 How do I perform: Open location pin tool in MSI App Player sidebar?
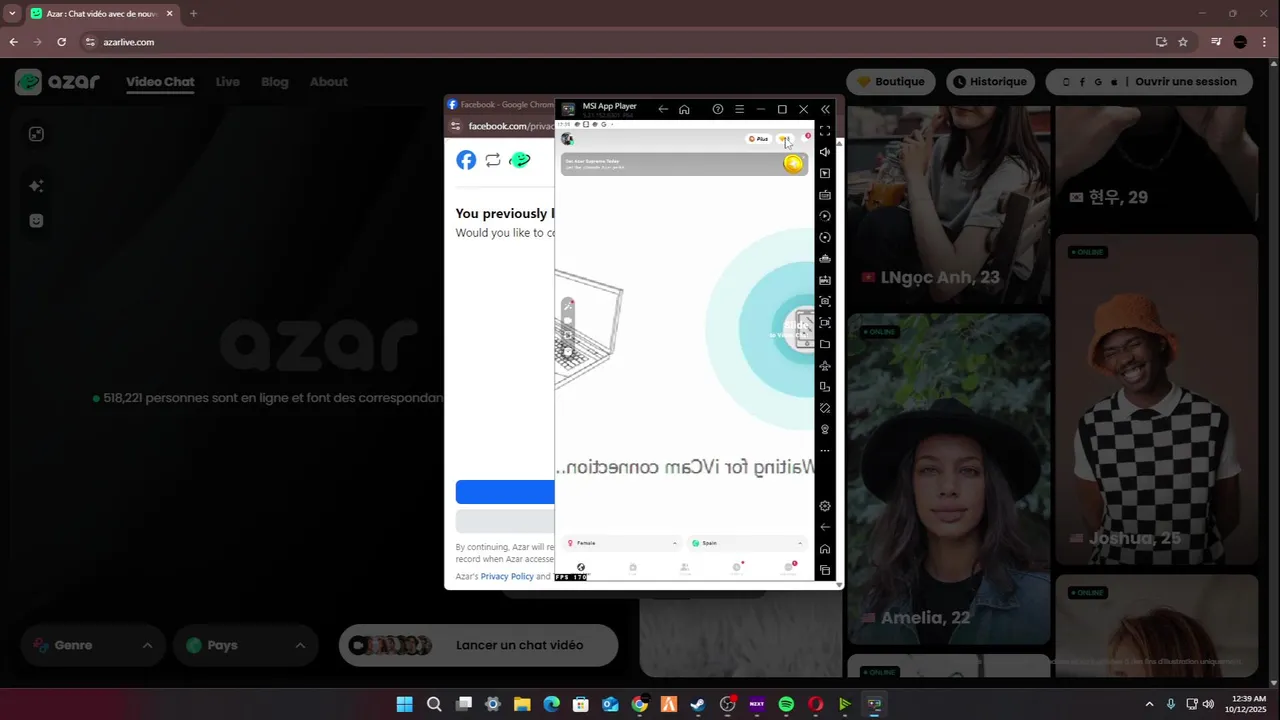pyautogui.click(x=825, y=429)
